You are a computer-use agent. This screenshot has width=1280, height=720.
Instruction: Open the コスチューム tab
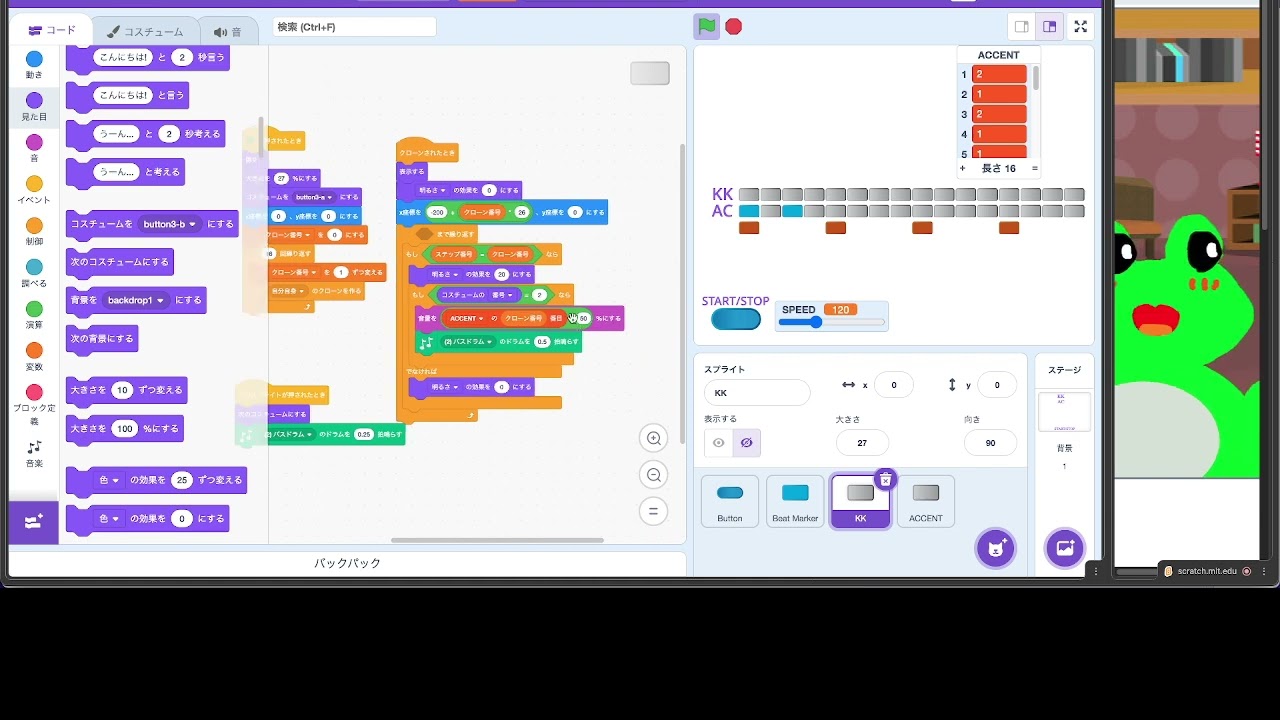tap(145, 31)
